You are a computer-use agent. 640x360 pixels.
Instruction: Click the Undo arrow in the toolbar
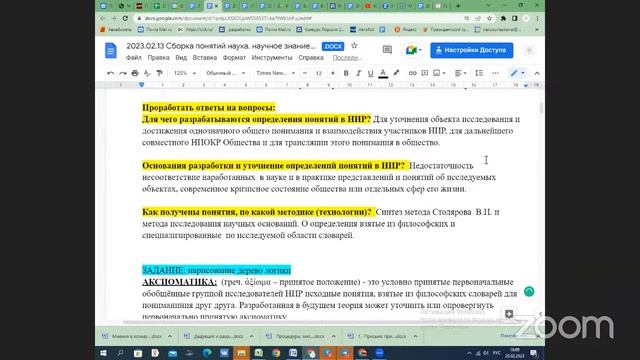[110, 73]
